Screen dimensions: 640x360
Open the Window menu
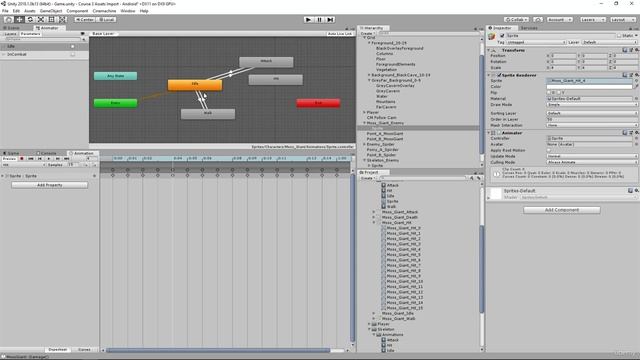(x=128, y=11)
